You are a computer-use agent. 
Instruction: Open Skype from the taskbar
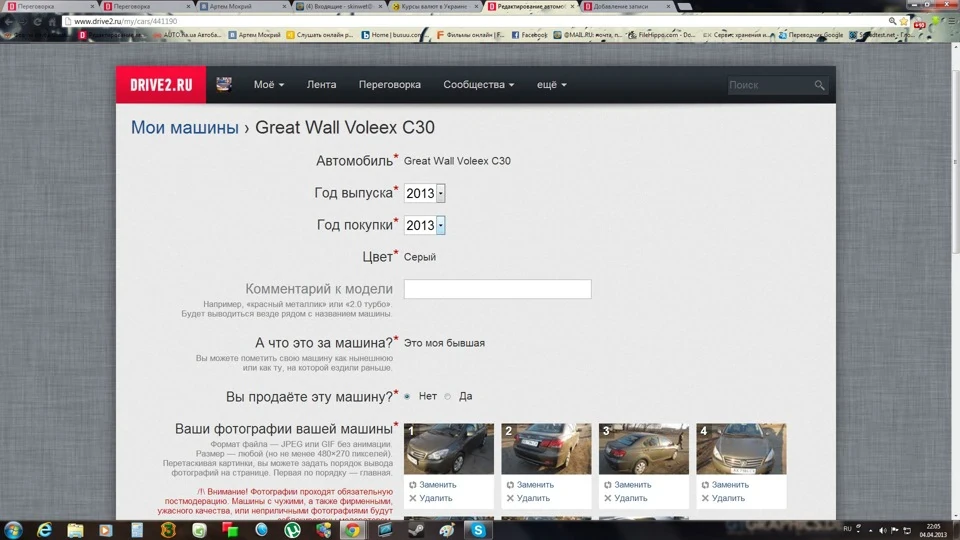tap(478, 530)
